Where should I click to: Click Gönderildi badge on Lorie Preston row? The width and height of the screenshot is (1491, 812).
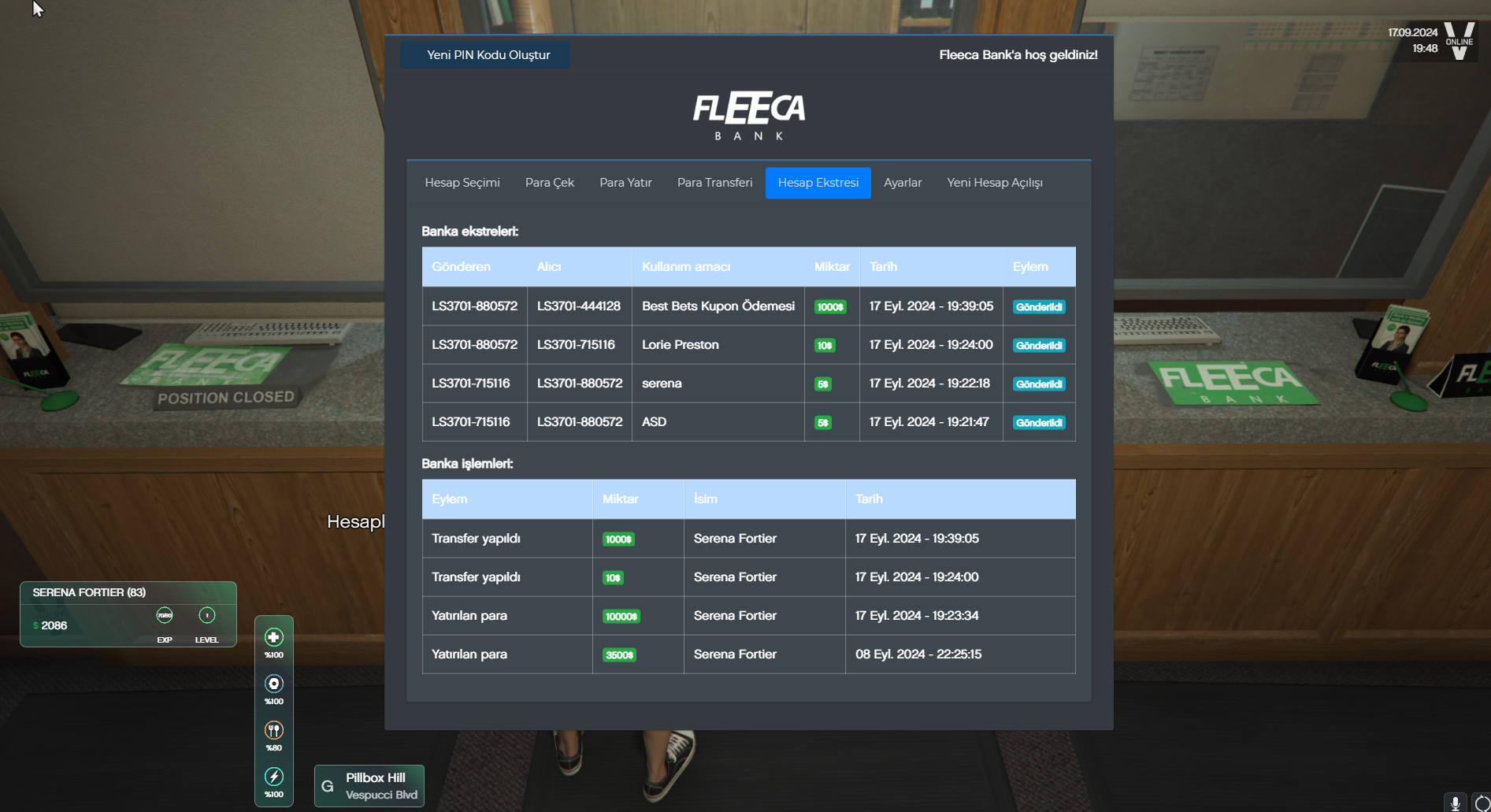pos(1039,346)
